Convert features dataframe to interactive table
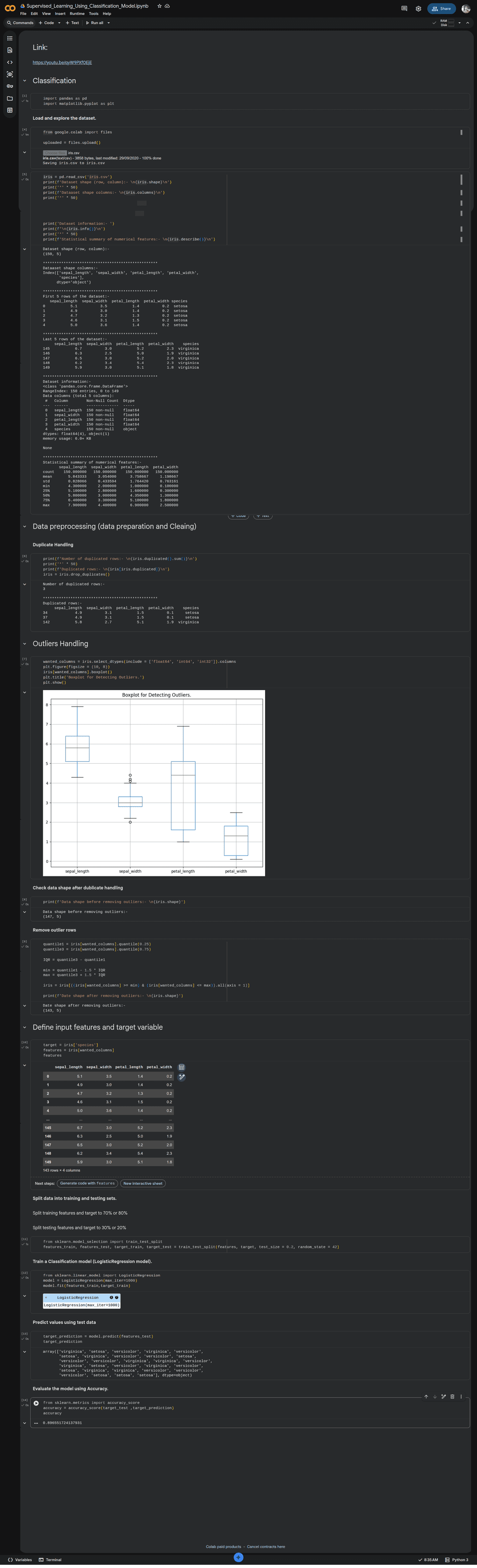The image size is (477, 1568). pos(182,1067)
